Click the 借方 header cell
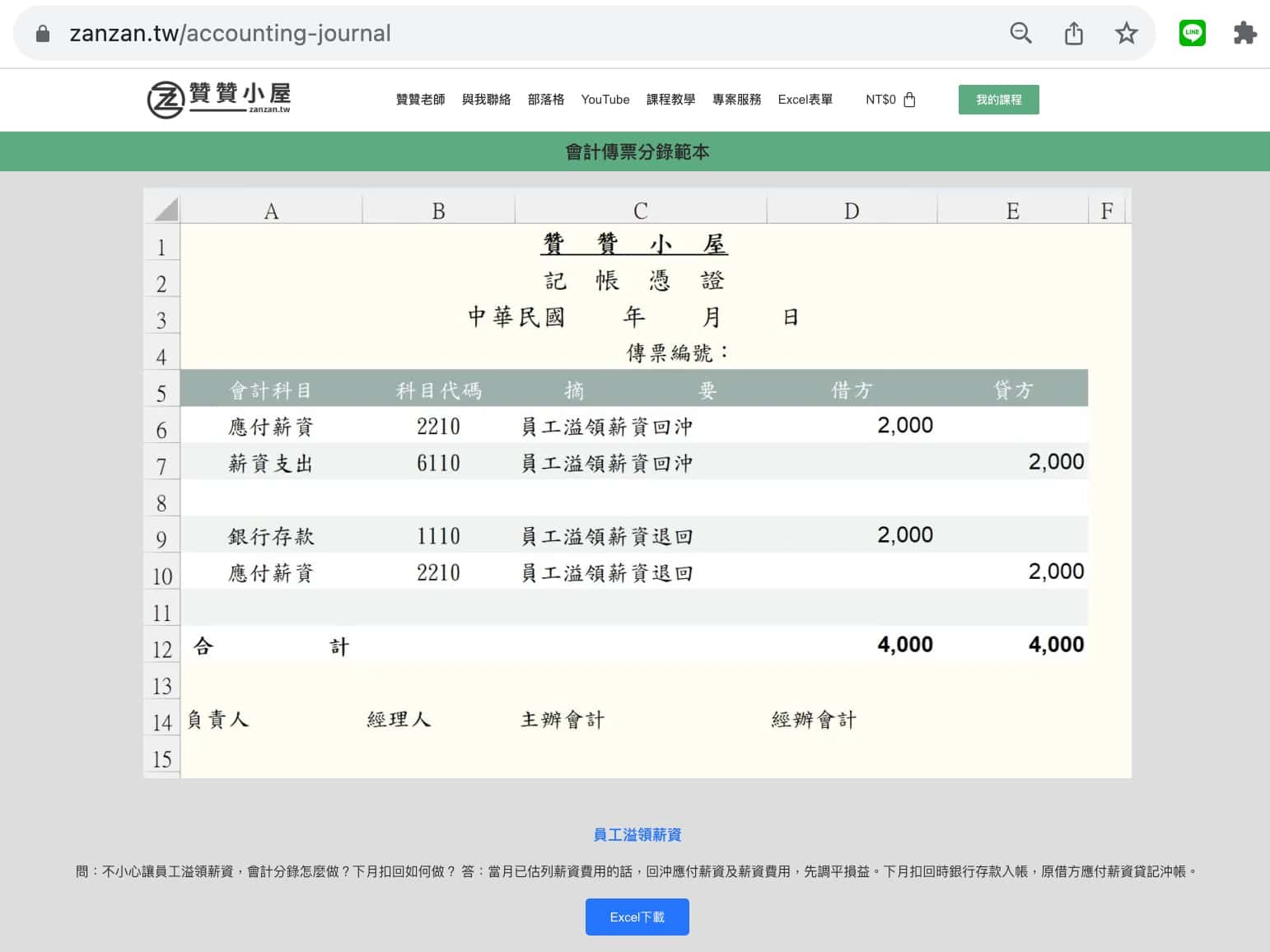 pos(852,390)
